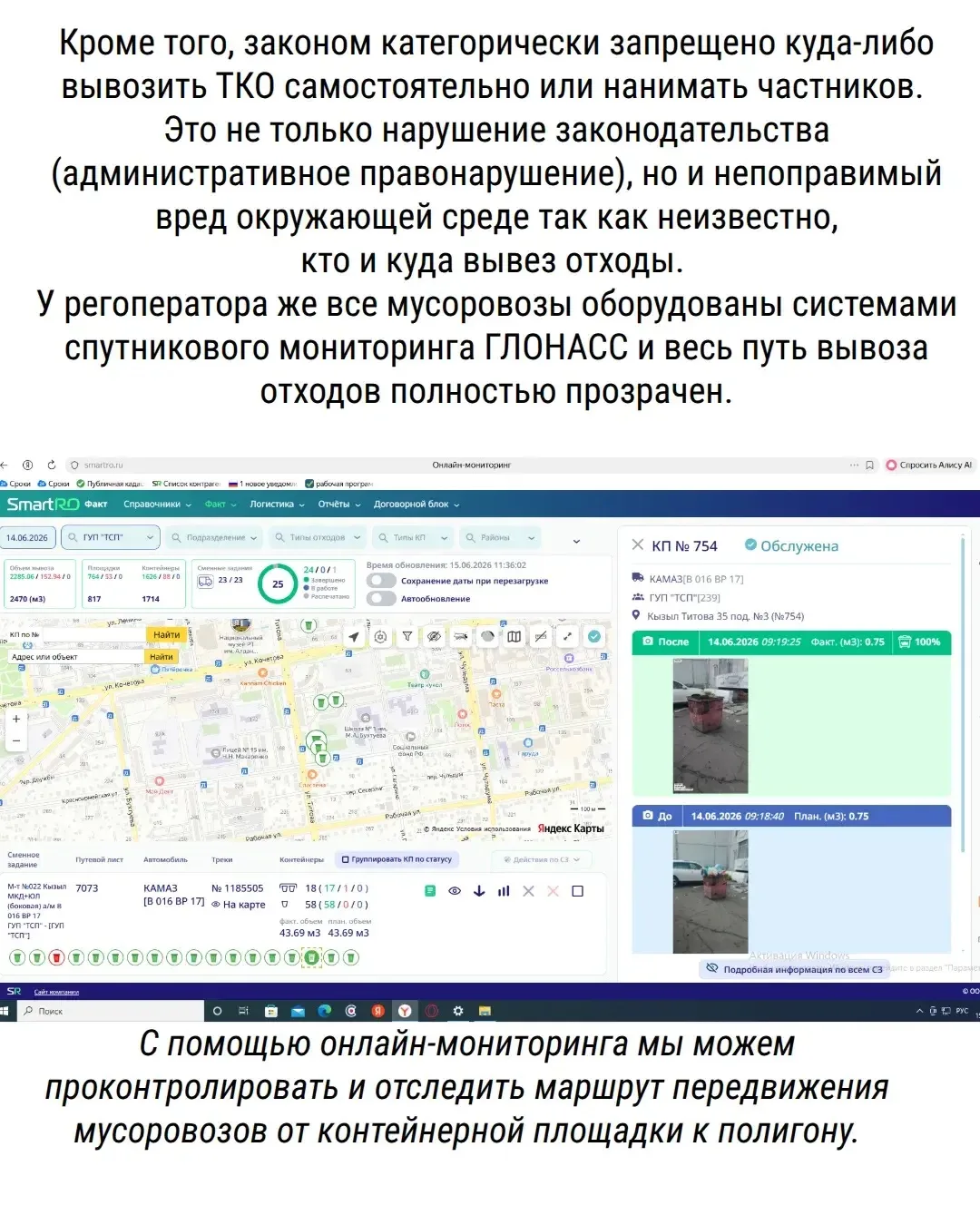
Task: Open the Договорной блок menu
Action: [x=416, y=505]
